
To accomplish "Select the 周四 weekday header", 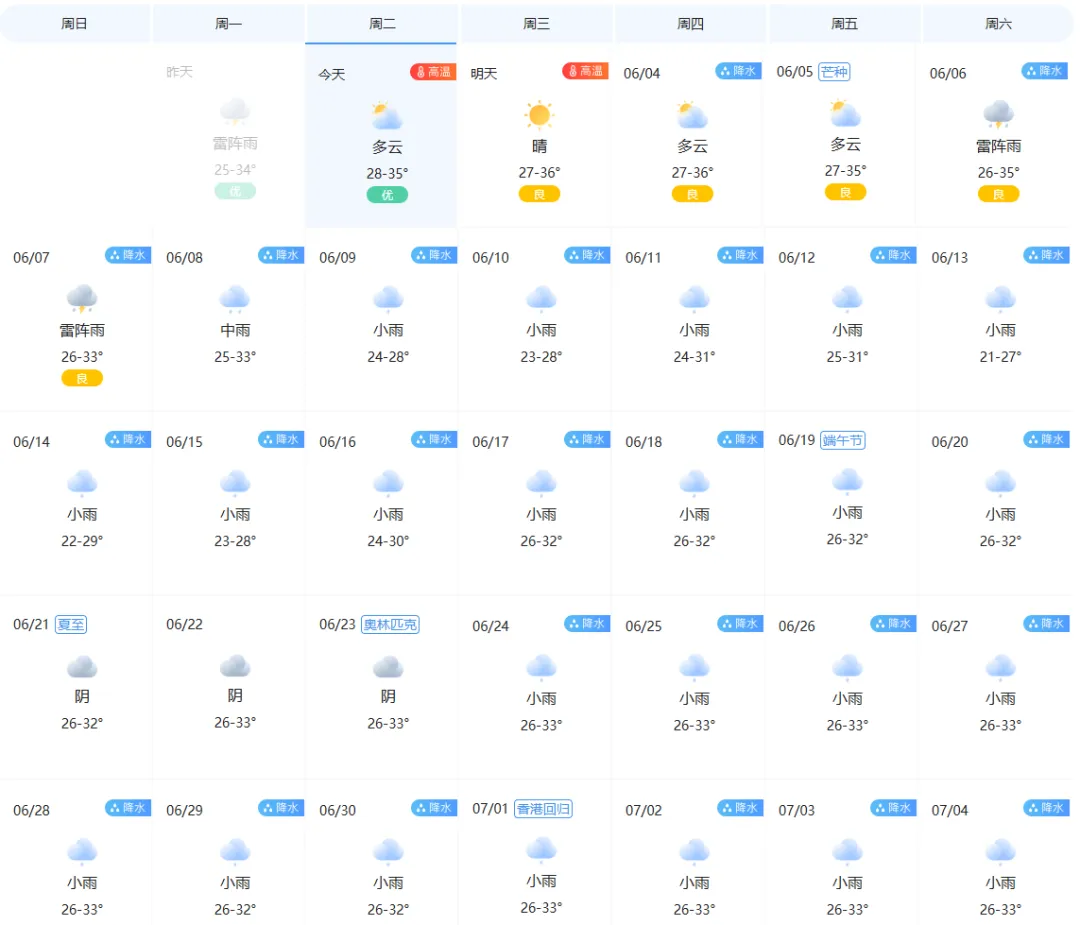I will click(690, 24).
